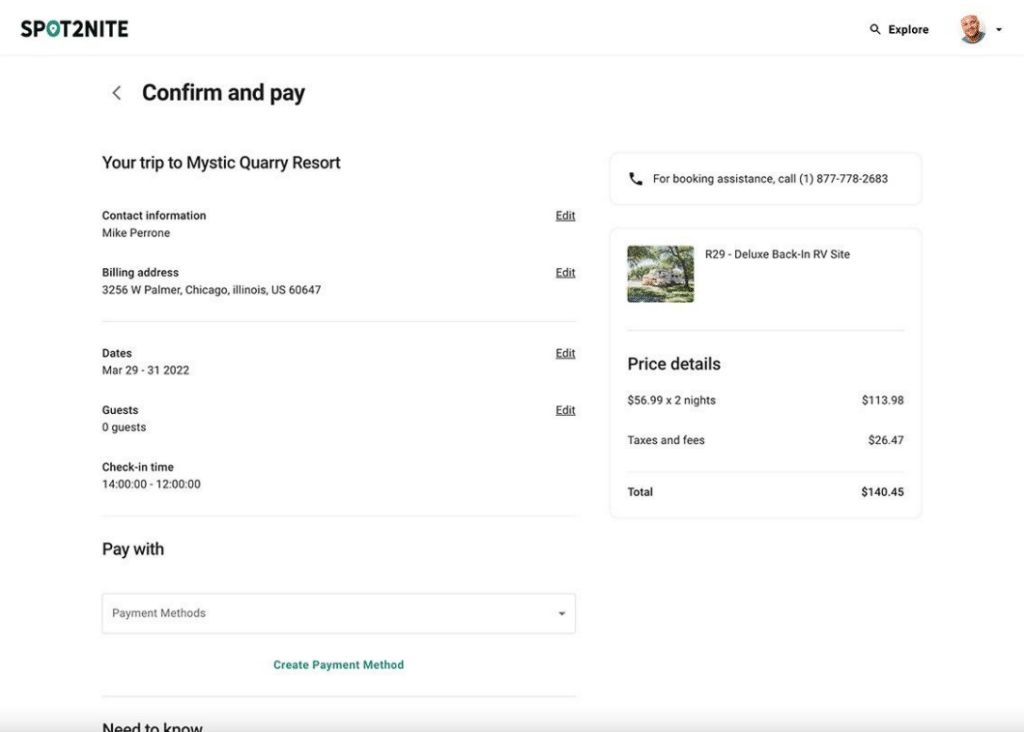Edit the trip dates
This screenshot has height=732, width=1024.
[x=566, y=353]
